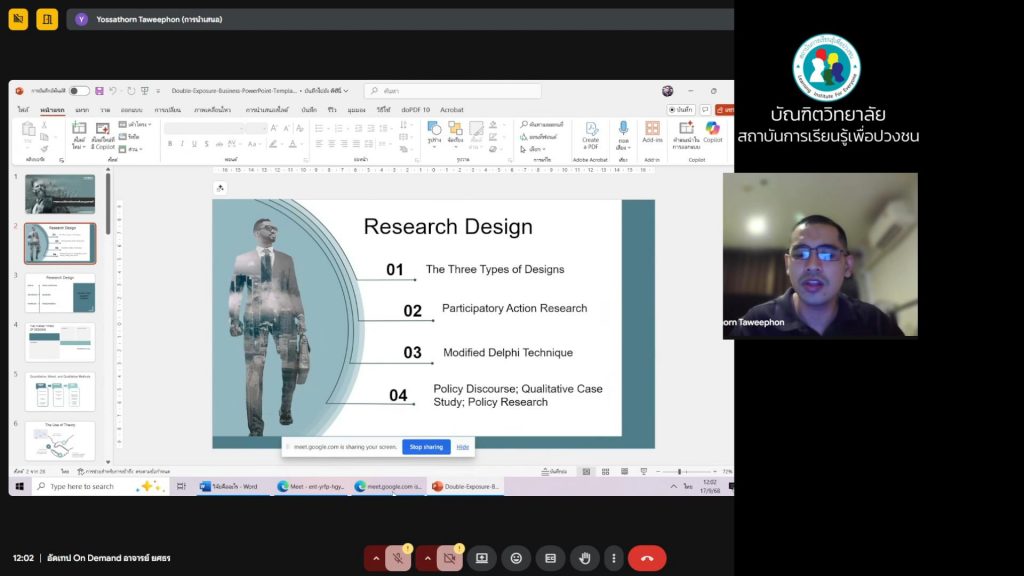Screen dimensions: 1024x576
Task: Open the emoji reactions button in Meet
Action: click(516, 558)
